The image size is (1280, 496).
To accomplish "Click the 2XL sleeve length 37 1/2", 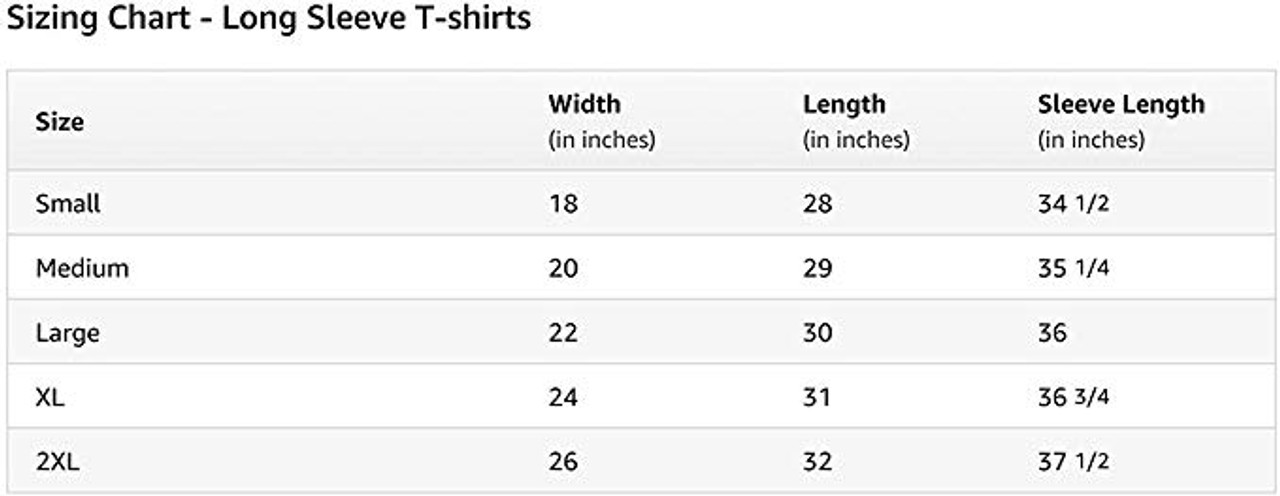I will point(1074,461).
